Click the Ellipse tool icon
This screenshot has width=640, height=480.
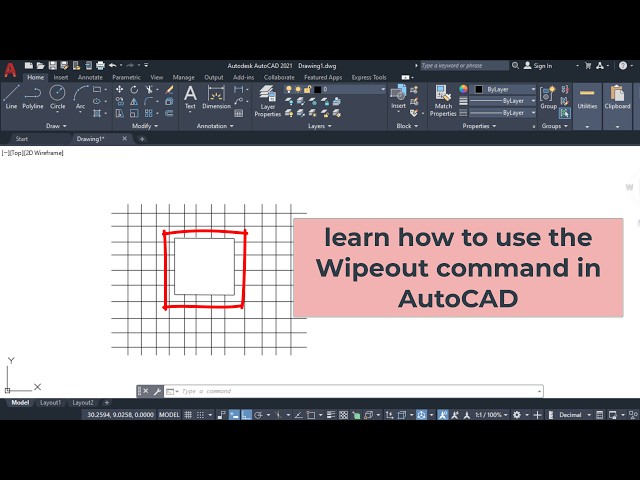tap(97, 101)
